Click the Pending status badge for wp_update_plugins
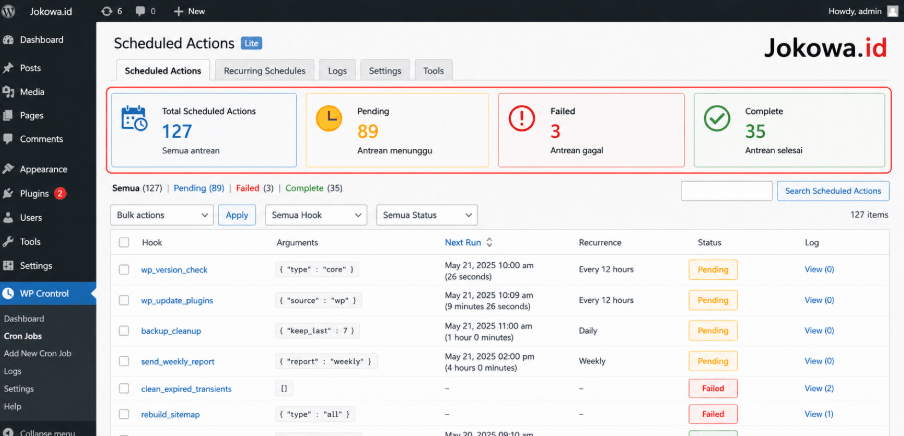This screenshot has width=904, height=436. click(713, 300)
